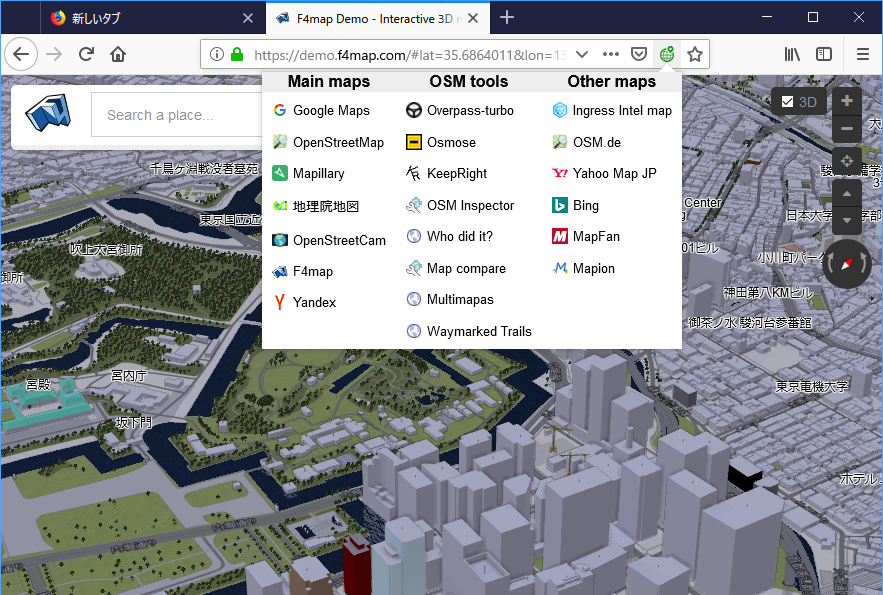Click the address bar URL text
The image size is (883, 595).
410,55
